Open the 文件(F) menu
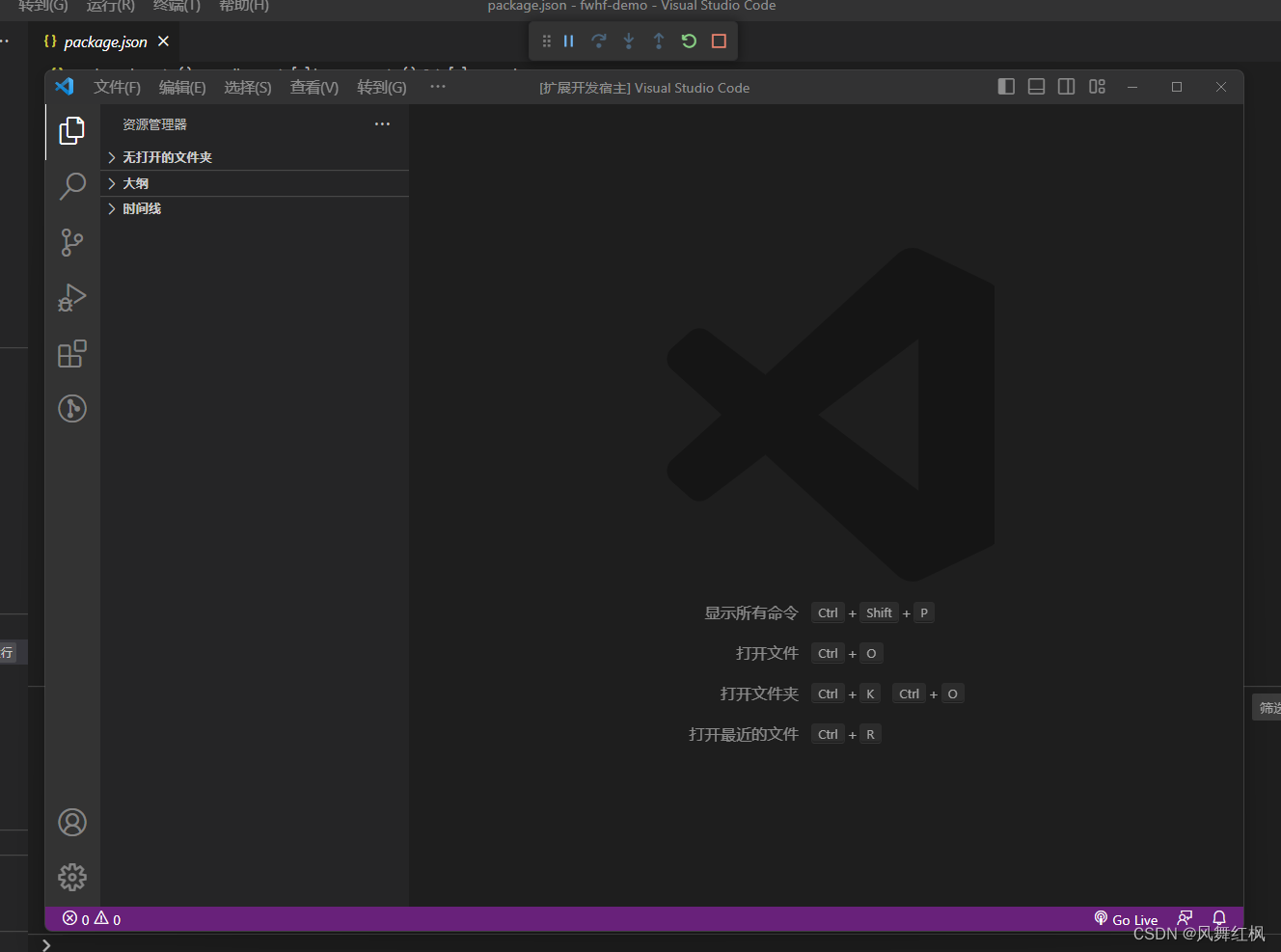The width and height of the screenshot is (1281, 952). pos(118,88)
